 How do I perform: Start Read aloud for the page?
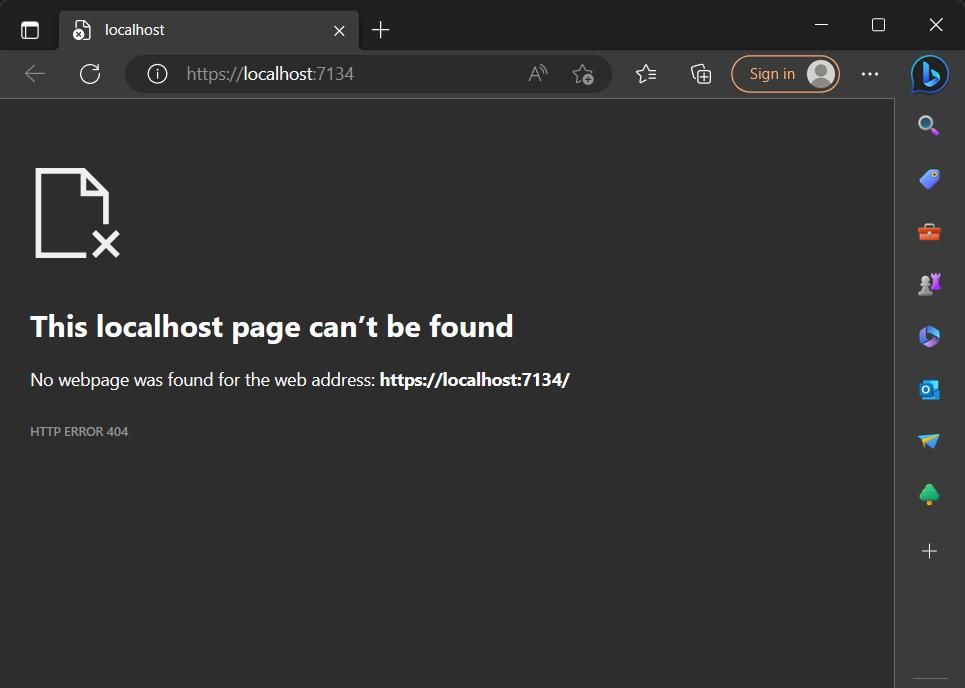click(x=537, y=73)
